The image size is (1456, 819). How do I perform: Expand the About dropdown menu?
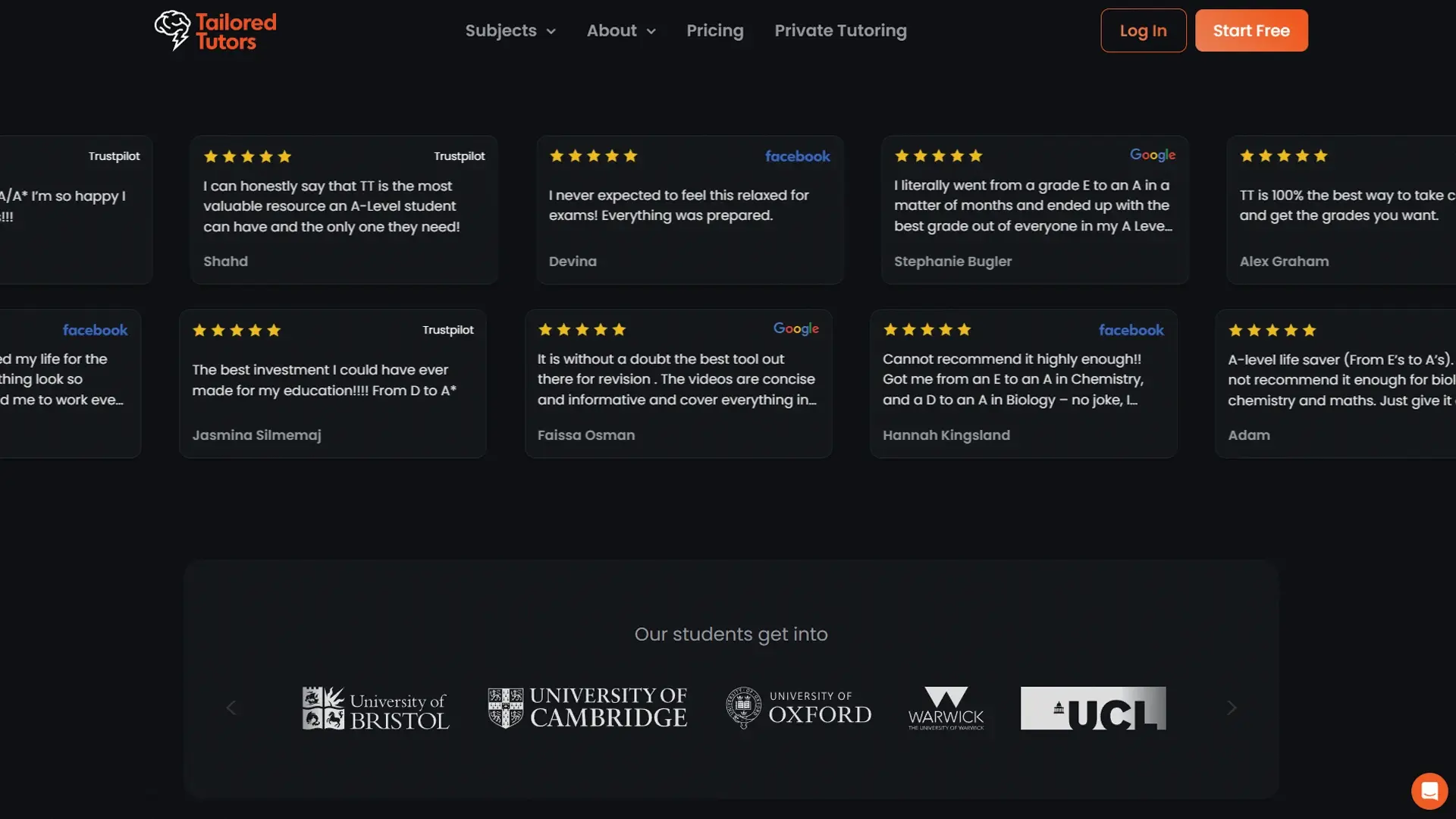pyautogui.click(x=621, y=31)
